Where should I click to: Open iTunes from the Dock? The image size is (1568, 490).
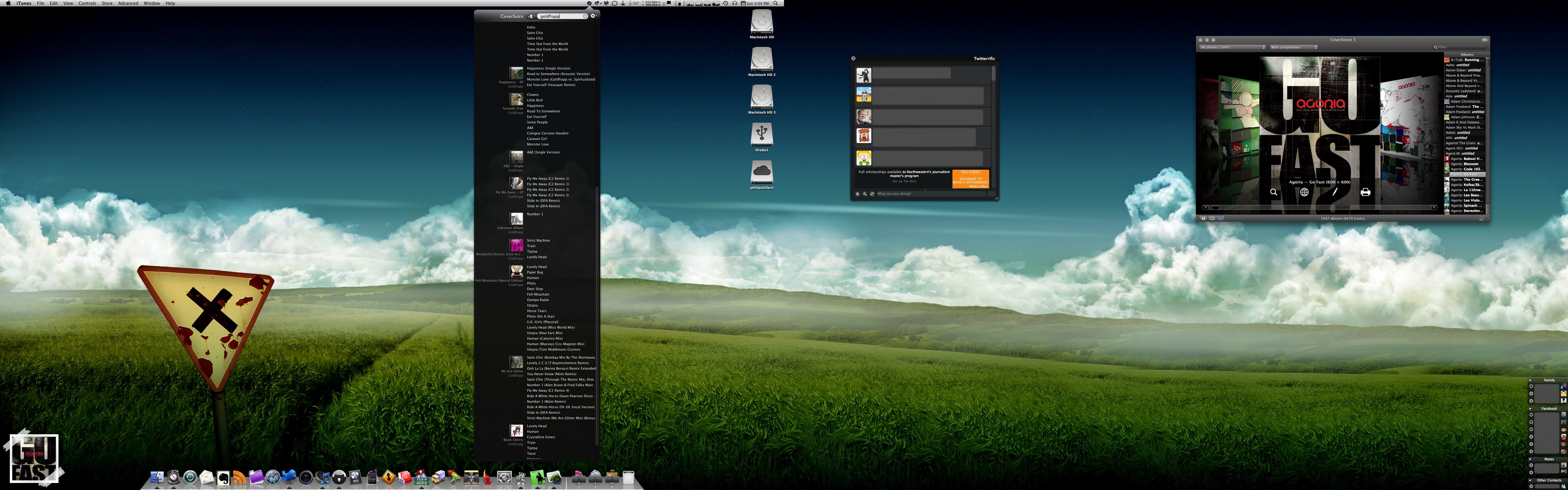click(322, 478)
